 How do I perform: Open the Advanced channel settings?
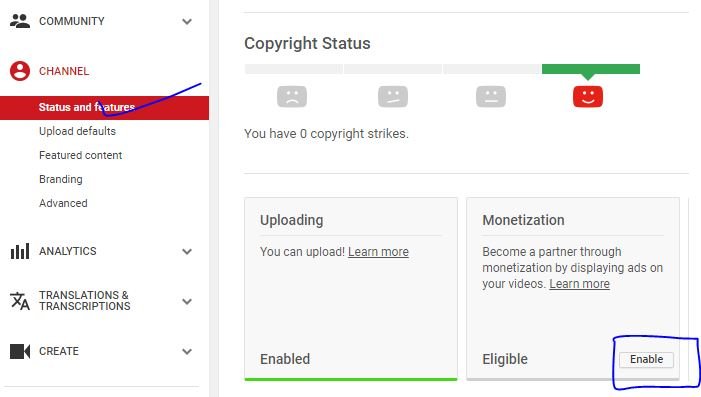click(63, 203)
